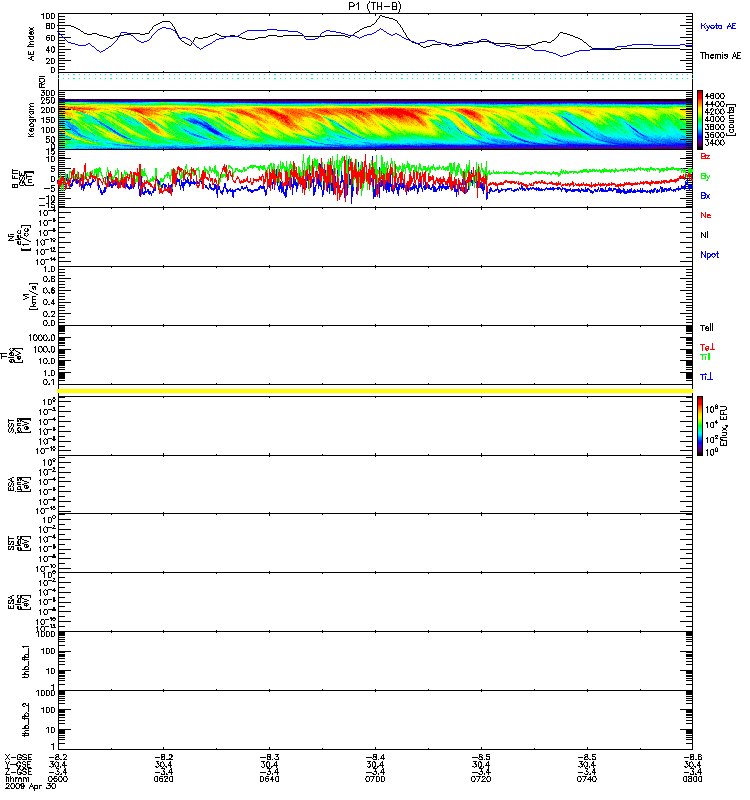Click the 3400 value on Keogram color bar
The width and height of the screenshot is (750, 800).
tap(714, 143)
